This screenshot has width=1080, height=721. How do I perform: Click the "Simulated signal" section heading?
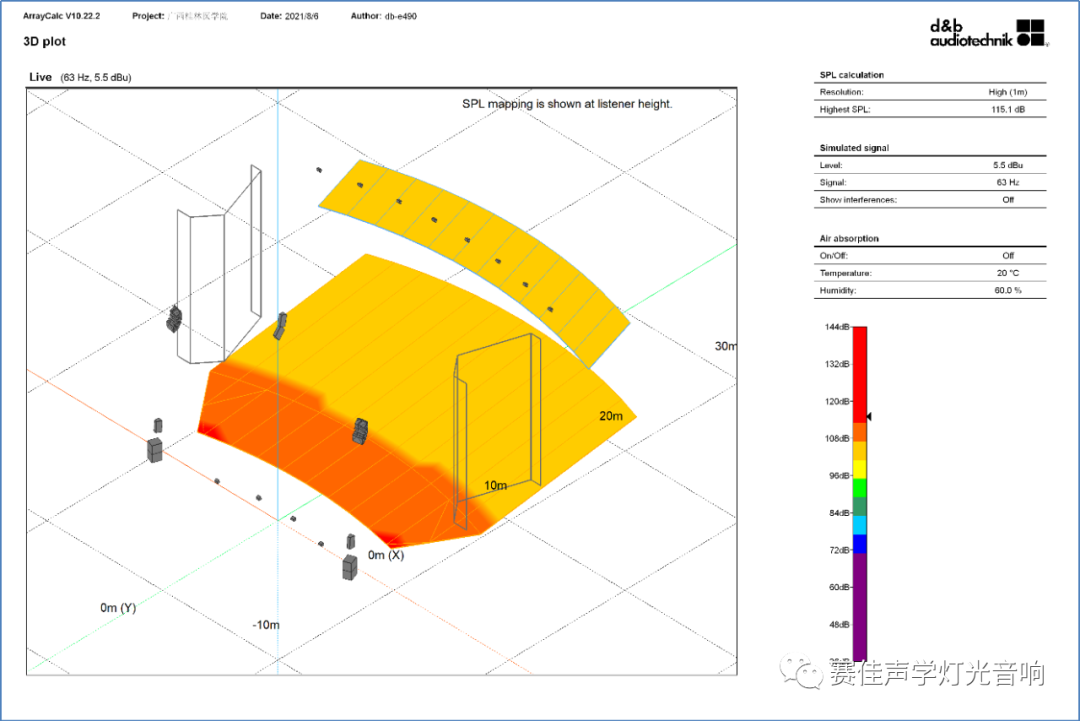(854, 148)
